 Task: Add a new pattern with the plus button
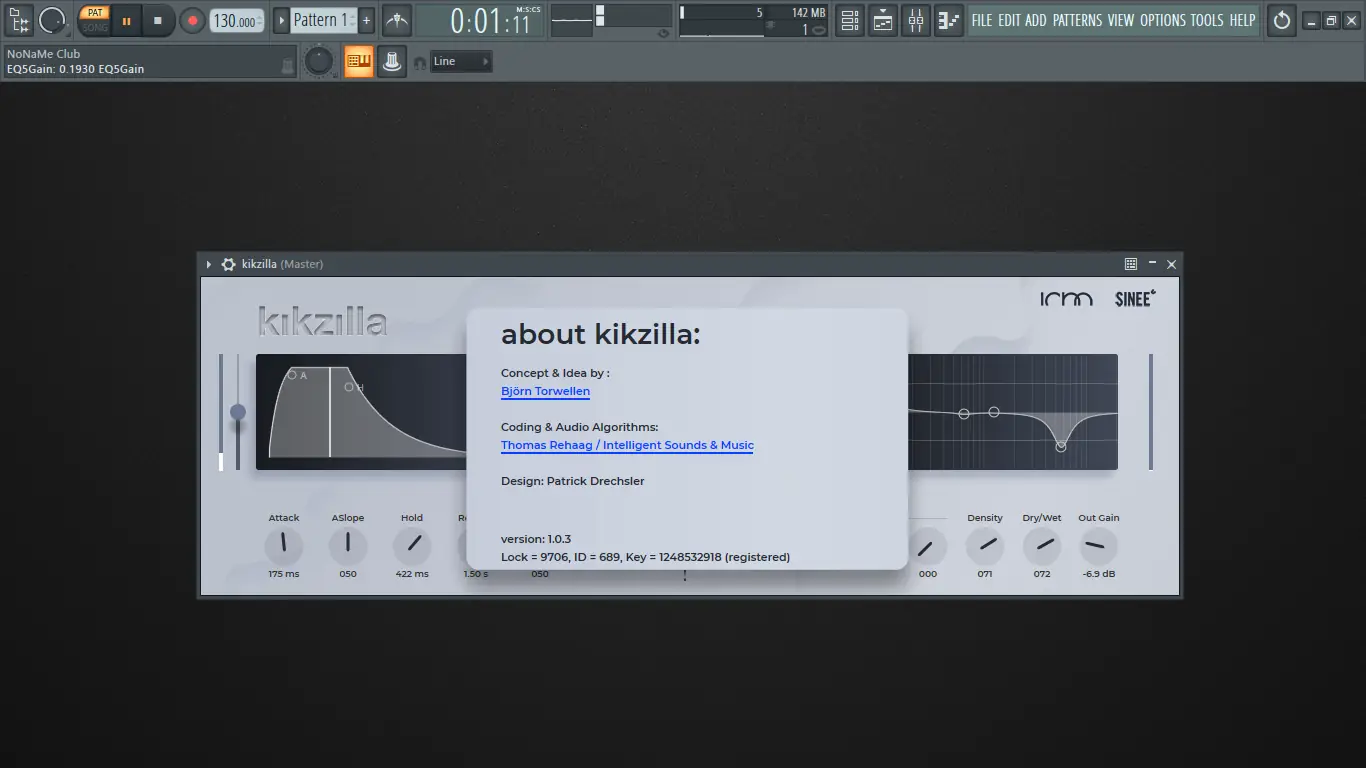(366, 20)
